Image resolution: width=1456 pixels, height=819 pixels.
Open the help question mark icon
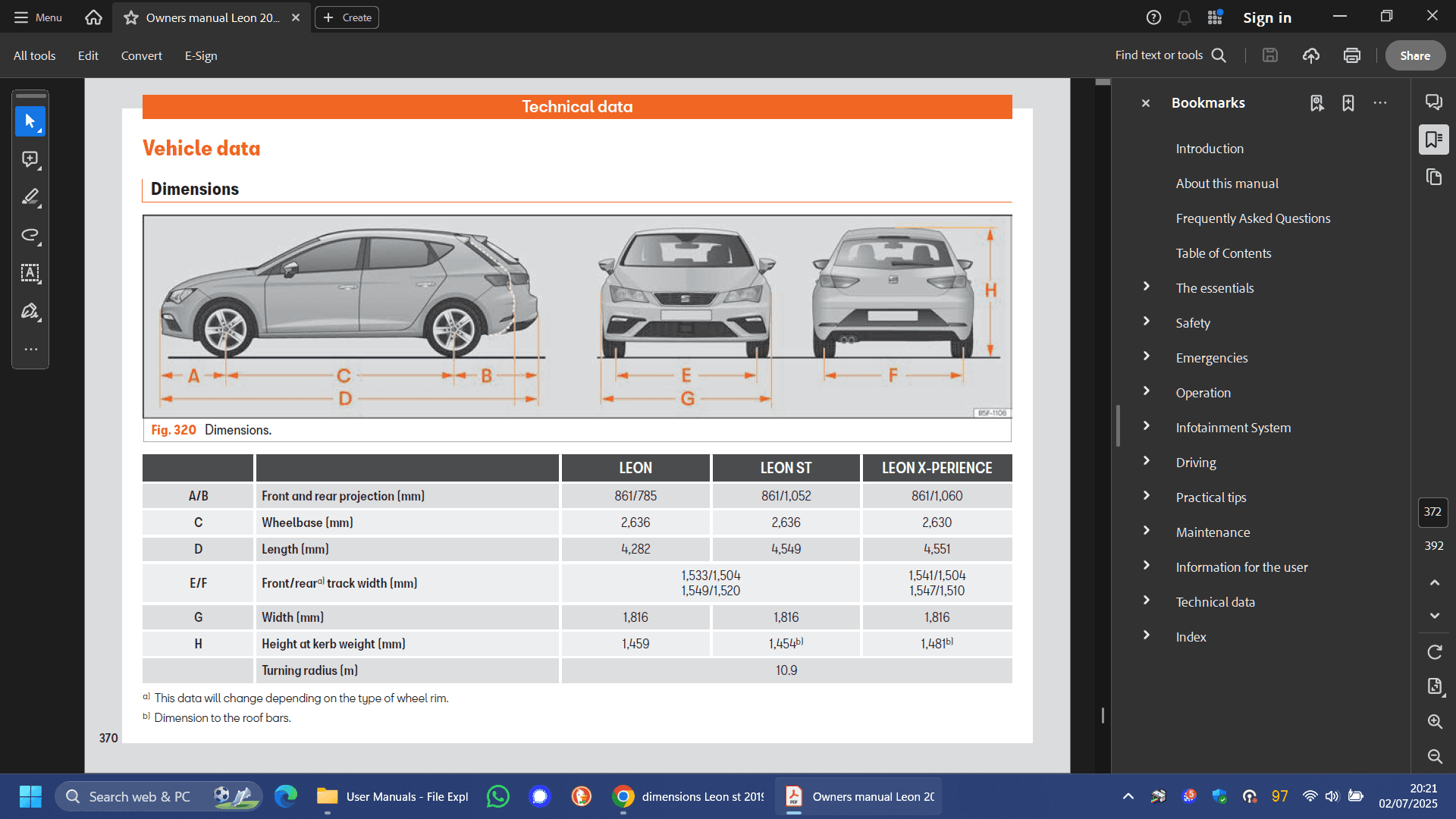pos(1153,17)
